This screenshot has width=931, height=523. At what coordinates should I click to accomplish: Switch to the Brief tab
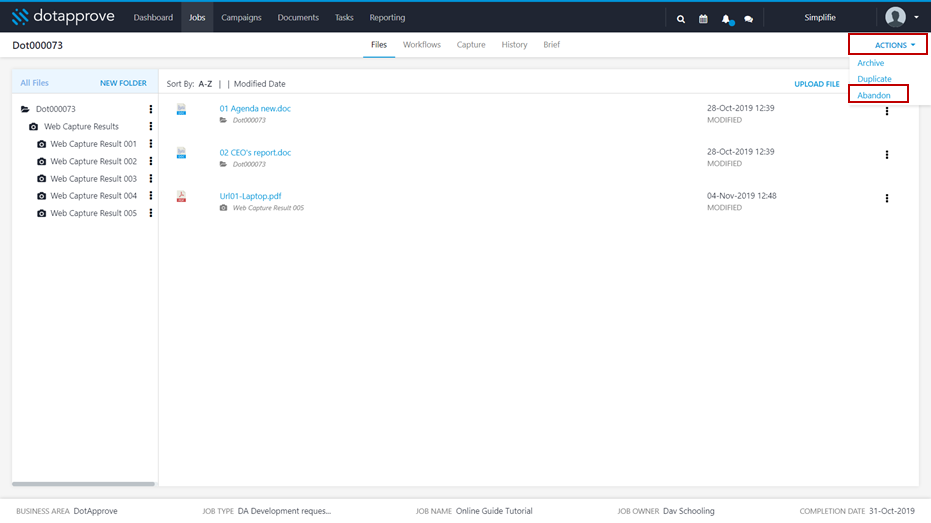(552, 45)
